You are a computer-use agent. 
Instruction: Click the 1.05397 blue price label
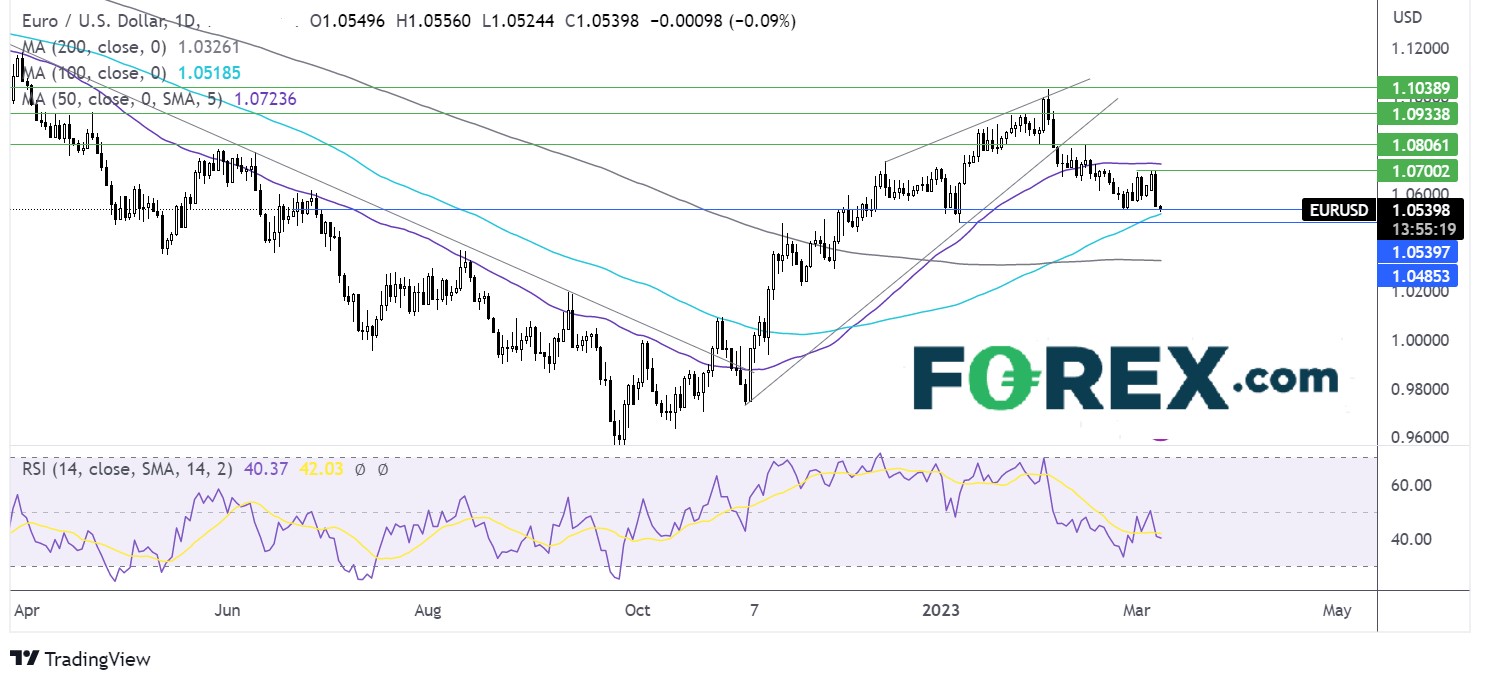[1417, 251]
